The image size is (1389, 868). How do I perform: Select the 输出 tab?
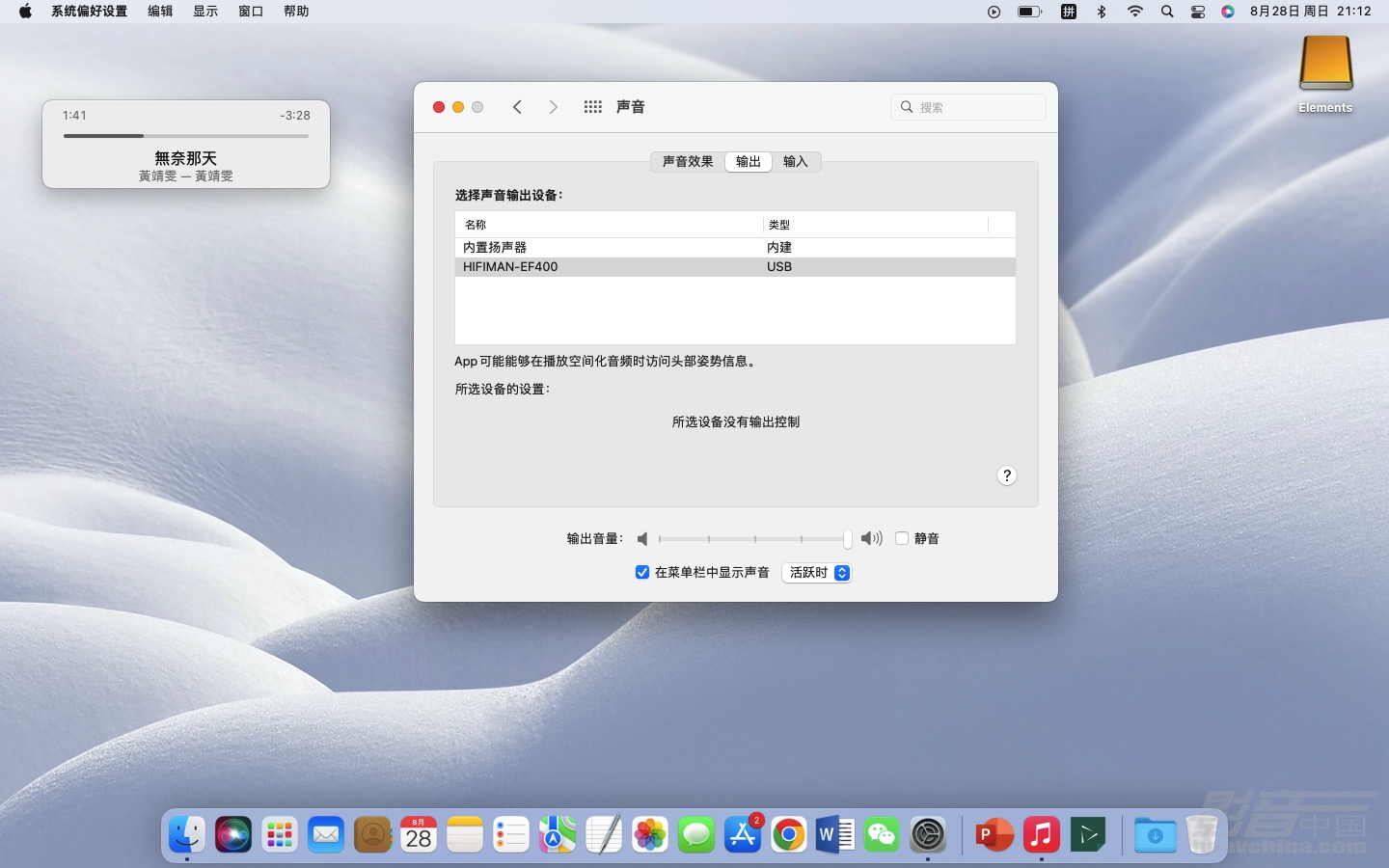[x=749, y=162]
